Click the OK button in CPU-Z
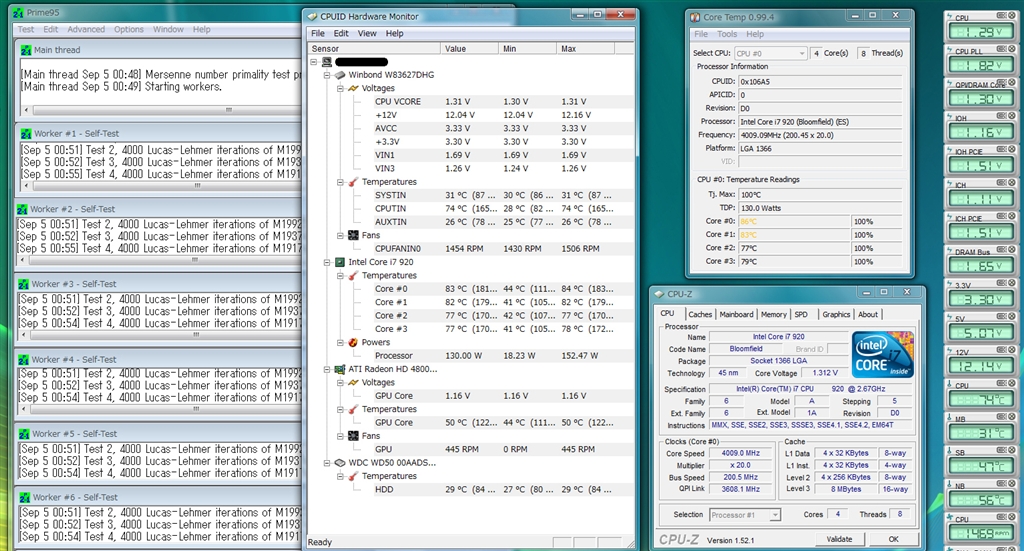The height and width of the screenshot is (551, 1024). point(894,539)
